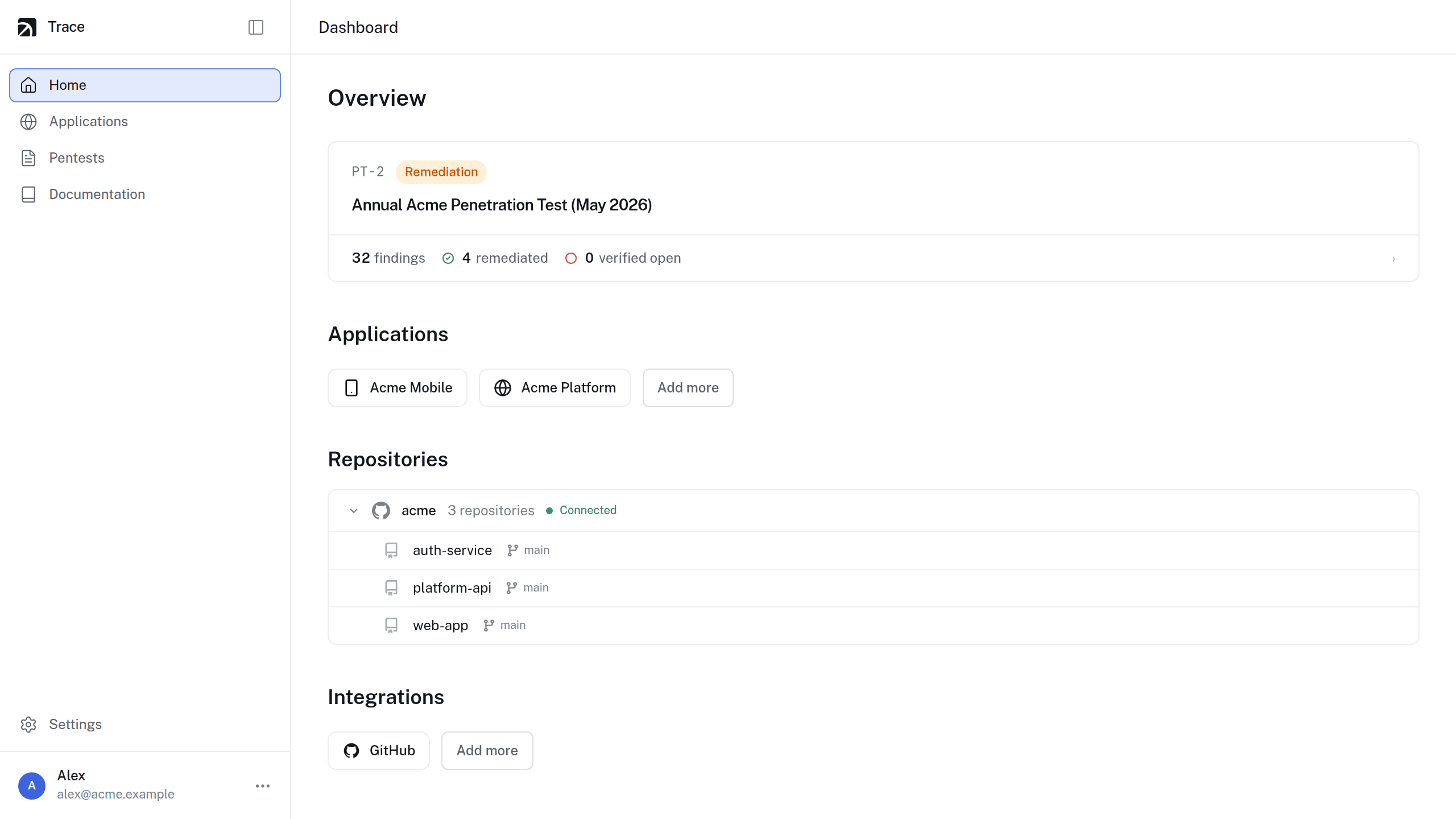1456x819 pixels.
Task: Click the auth-service repository icon
Action: coord(391,551)
